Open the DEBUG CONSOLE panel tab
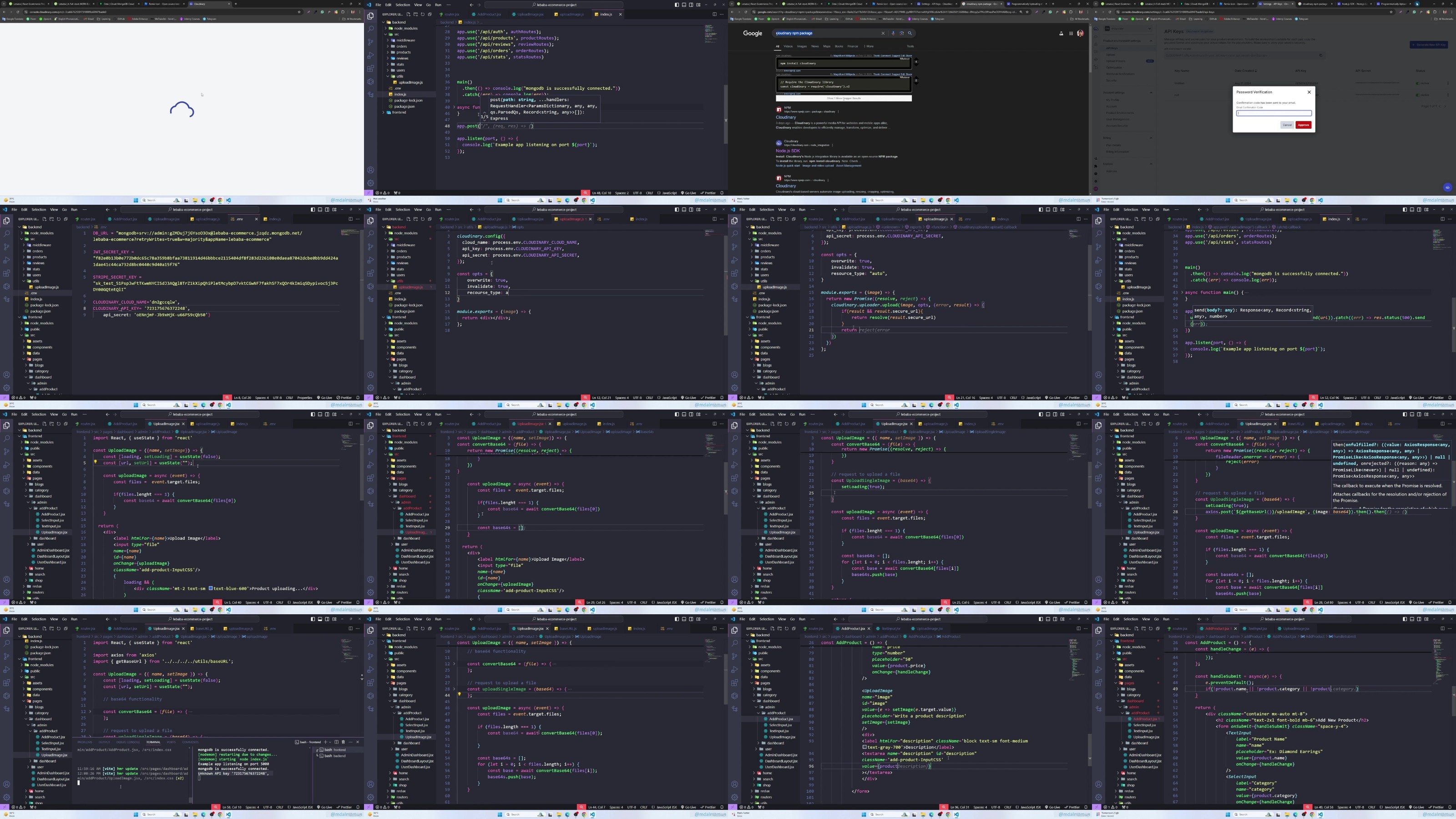This screenshot has height=819, width=1456. (x=128, y=742)
